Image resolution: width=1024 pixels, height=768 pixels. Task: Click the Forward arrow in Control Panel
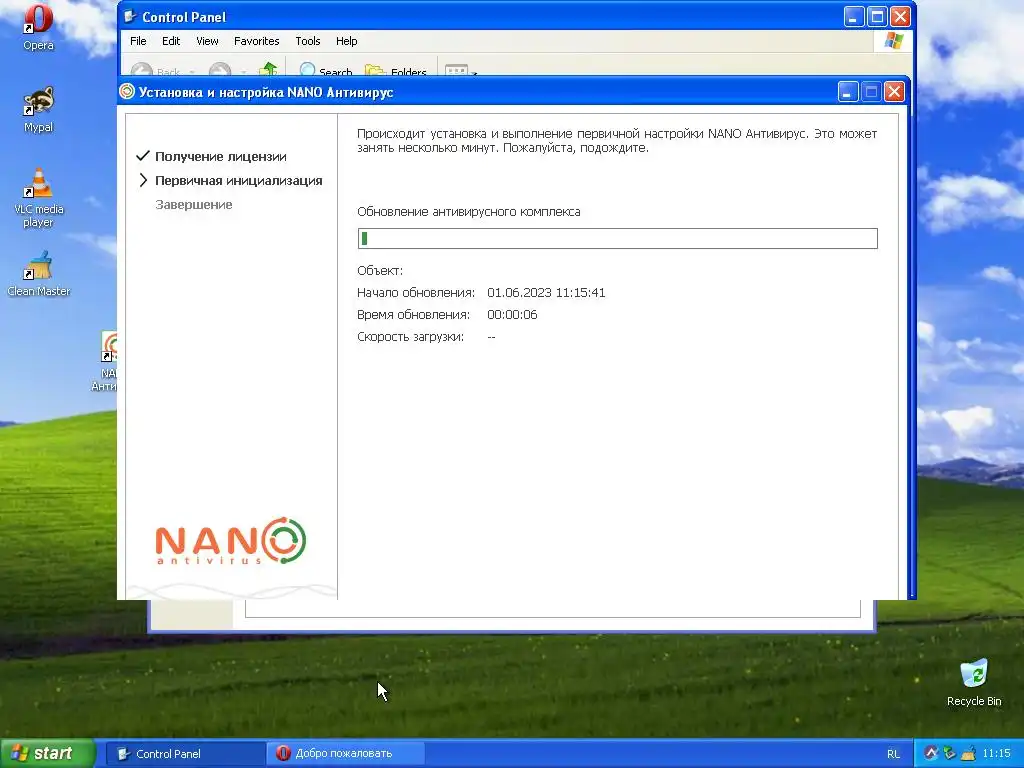click(x=220, y=70)
